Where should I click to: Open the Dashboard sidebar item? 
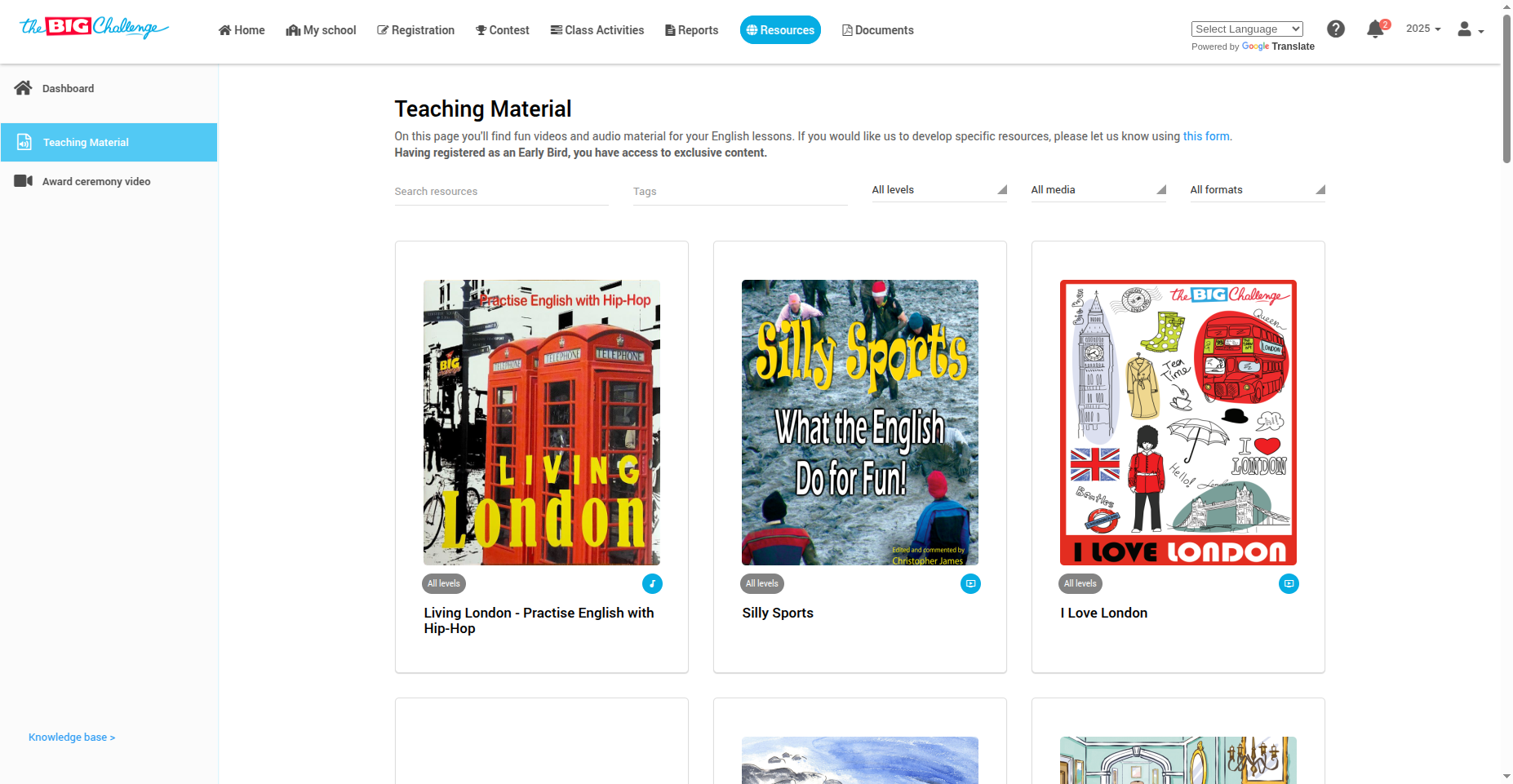109,88
